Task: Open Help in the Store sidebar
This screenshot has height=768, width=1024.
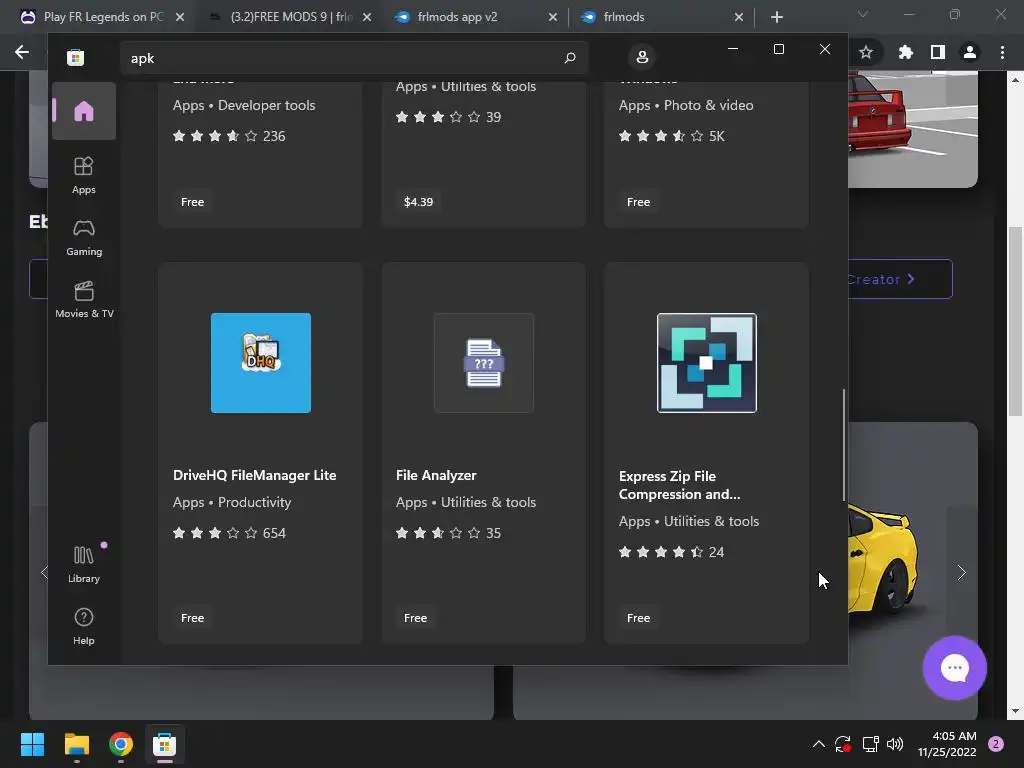Action: (84, 626)
